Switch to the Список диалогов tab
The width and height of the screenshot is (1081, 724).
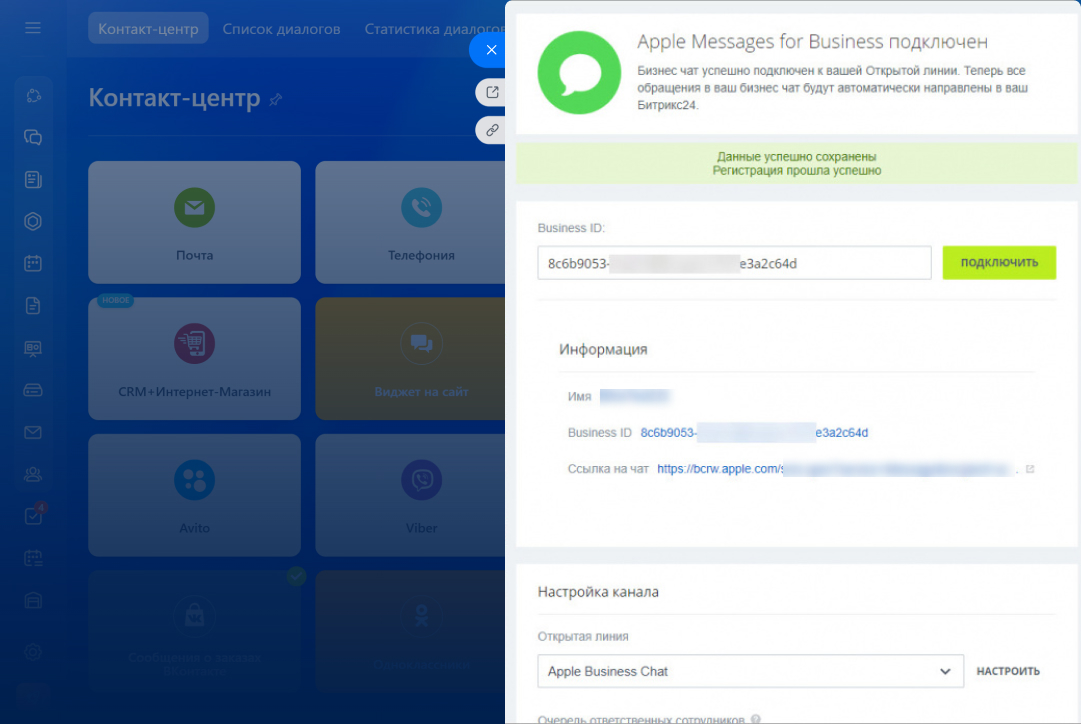281,29
